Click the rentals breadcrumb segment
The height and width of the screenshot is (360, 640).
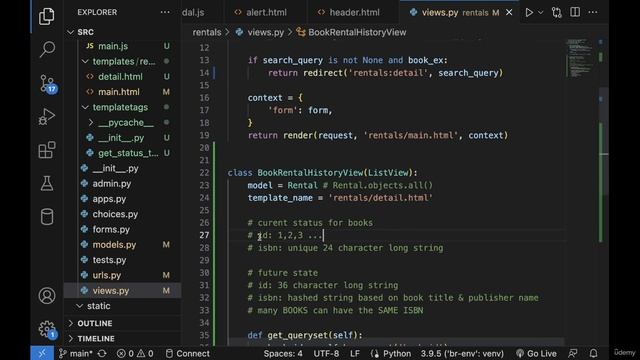tap(207, 32)
